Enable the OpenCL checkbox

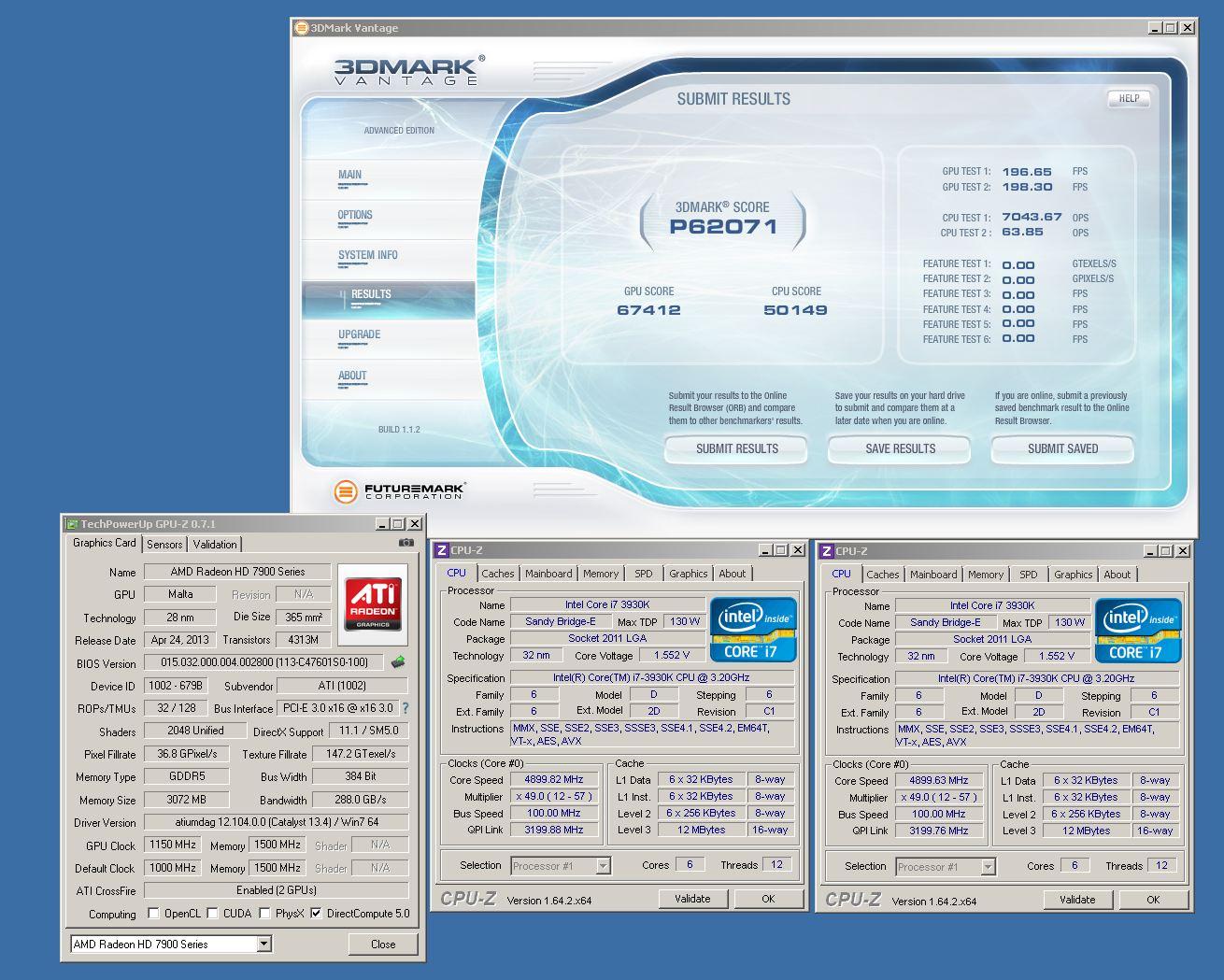[154, 914]
